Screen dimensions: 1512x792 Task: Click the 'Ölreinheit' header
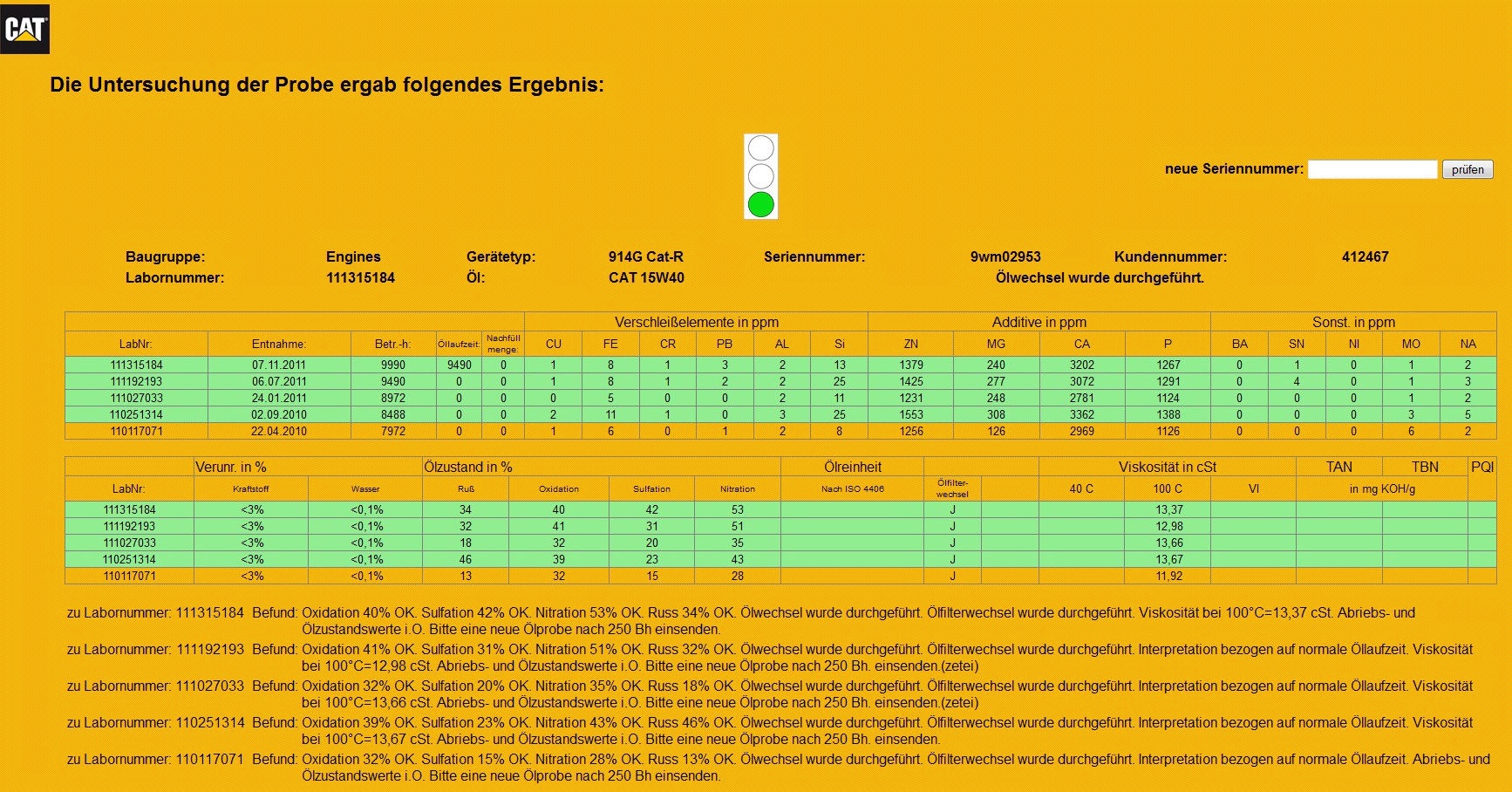(853, 467)
